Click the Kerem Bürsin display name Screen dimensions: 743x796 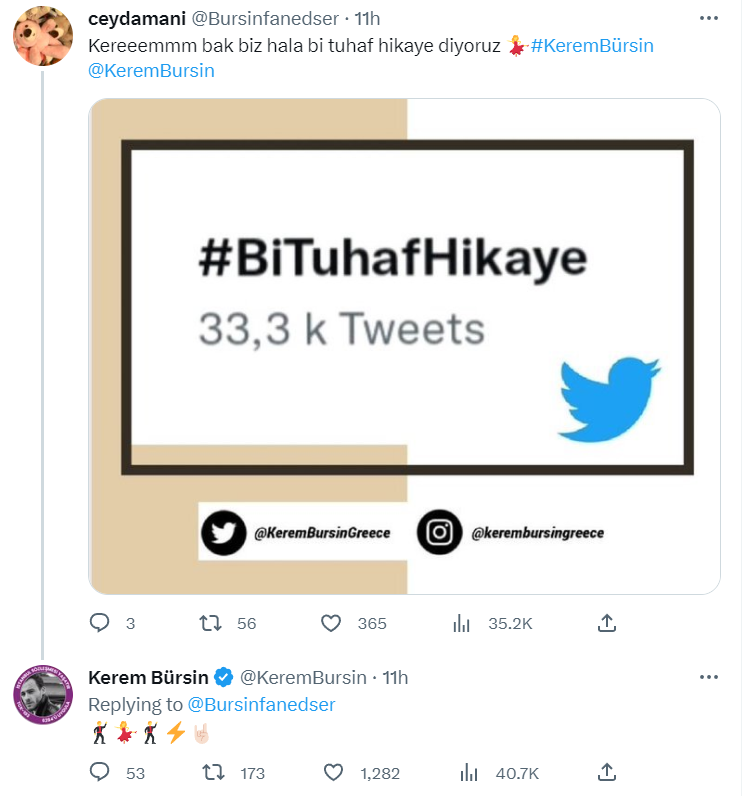(148, 677)
